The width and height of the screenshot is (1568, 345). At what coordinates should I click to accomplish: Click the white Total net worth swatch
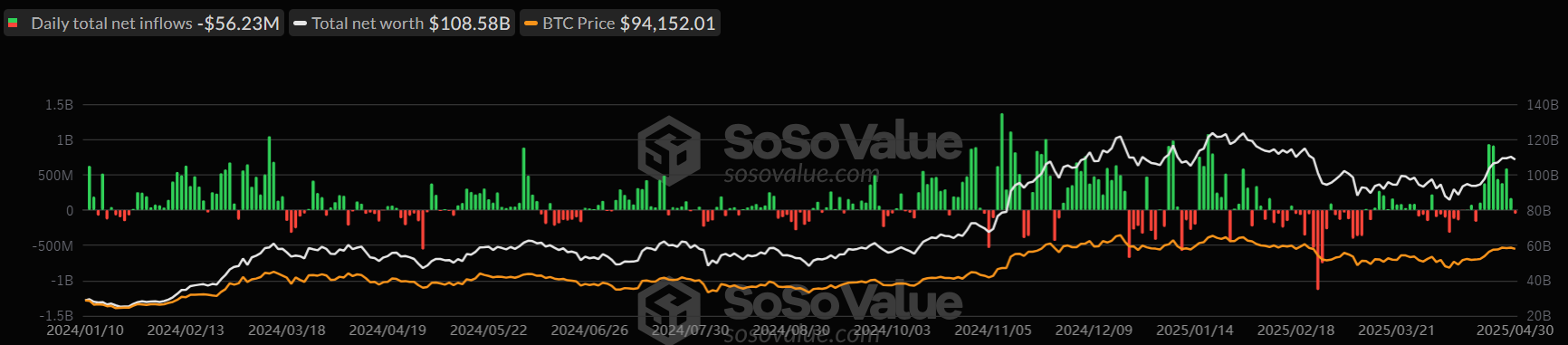300,24
